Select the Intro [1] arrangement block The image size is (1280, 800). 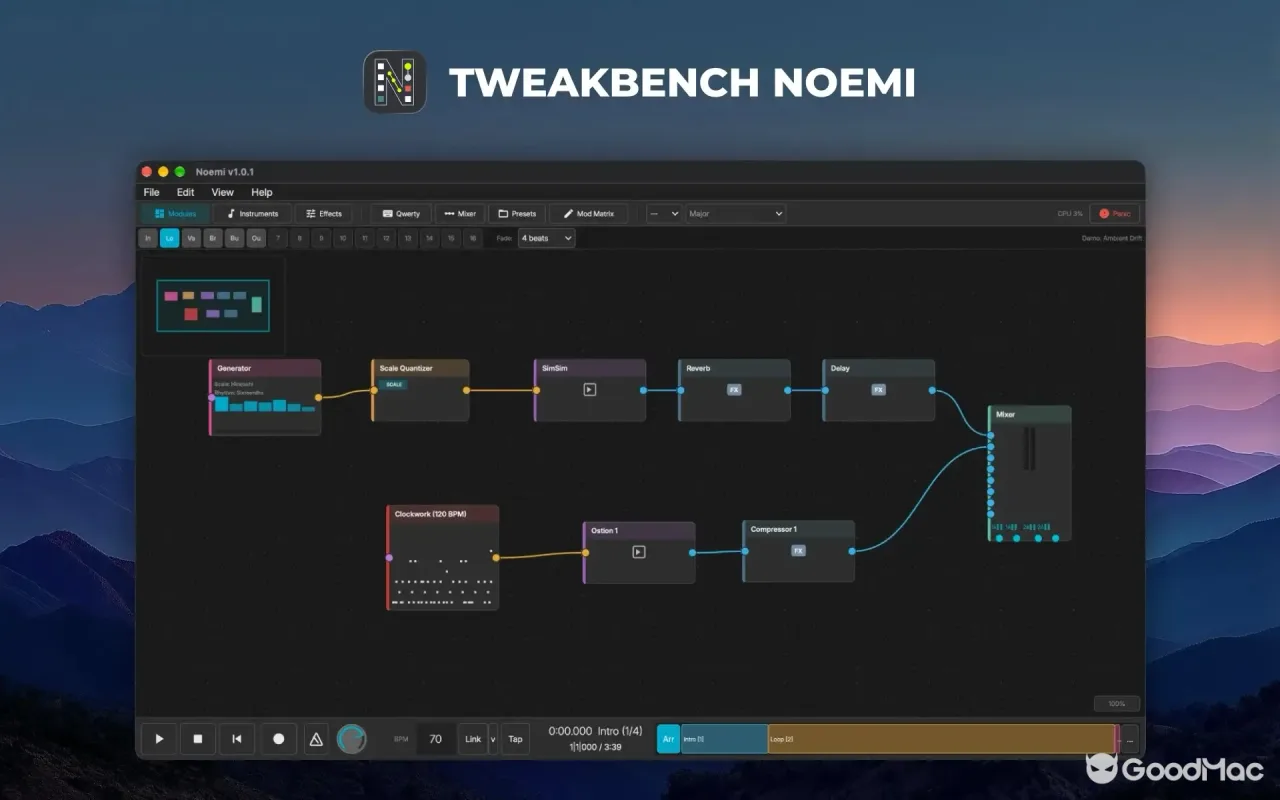coord(725,739)
